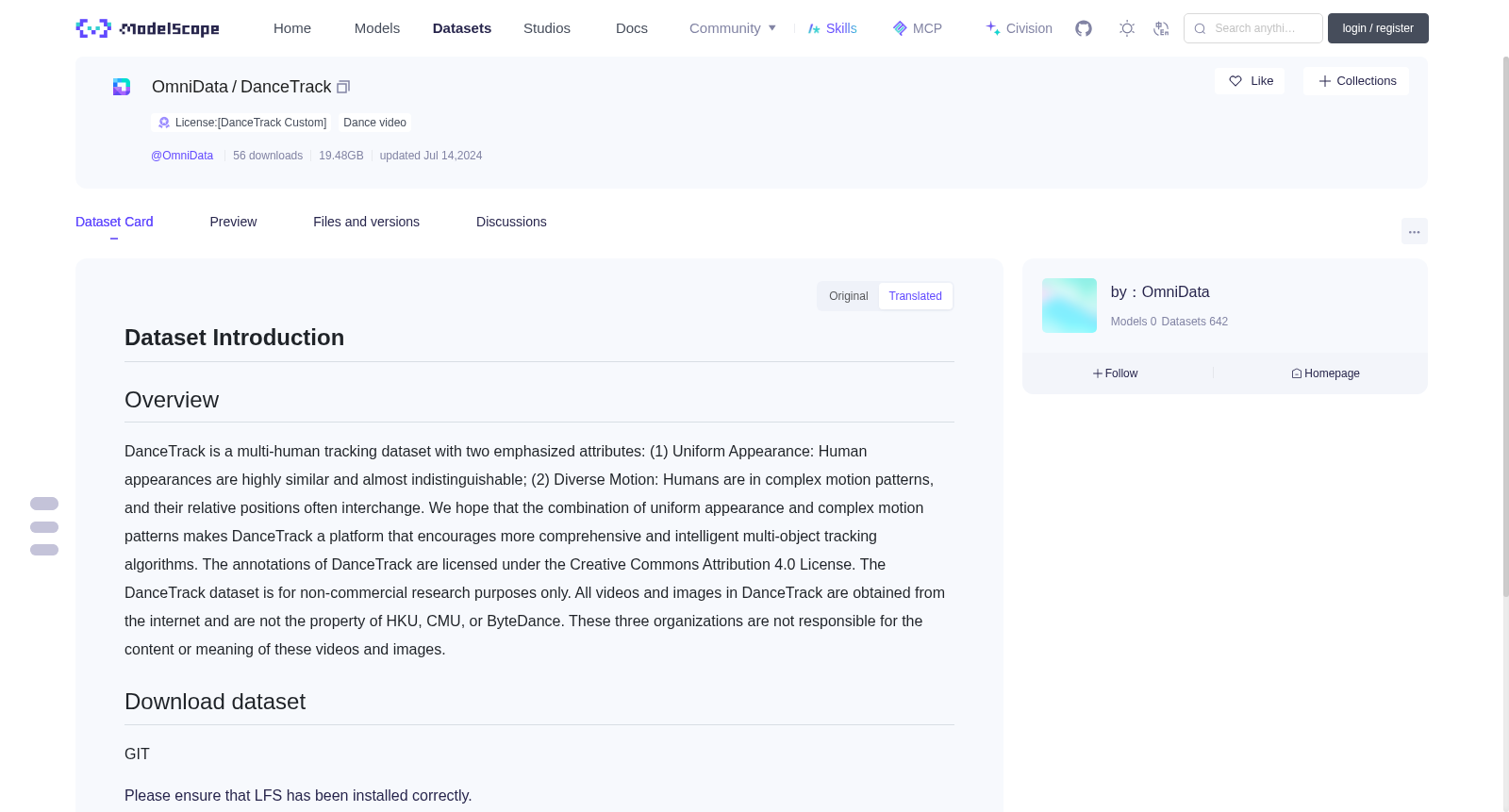Viewport: 1509px width, 812px height.
Task: Add to Collections with plus button
Action: click(1356, 81)
